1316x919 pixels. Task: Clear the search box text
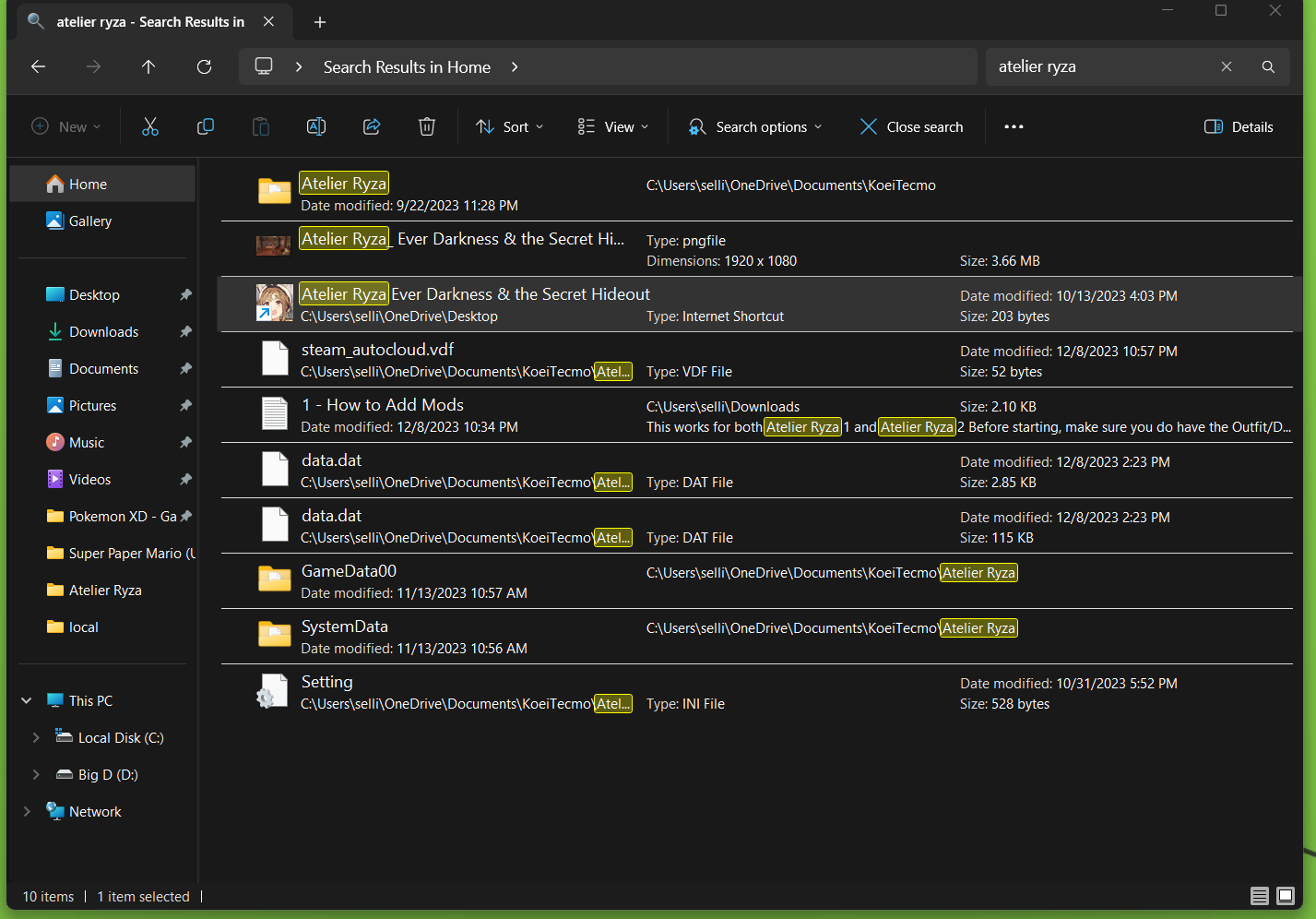click(1227, 66)
